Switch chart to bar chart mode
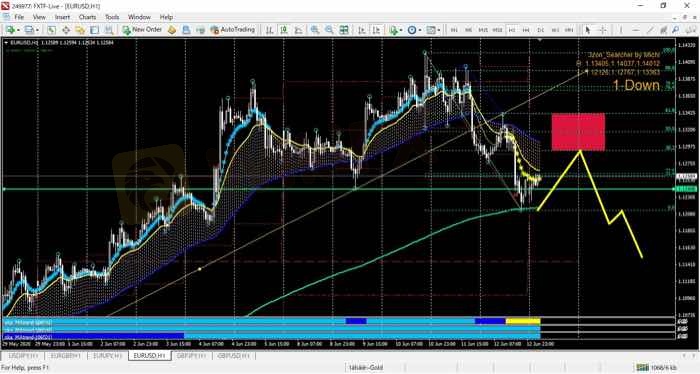The height and width of the screenshot is (374, 700). [270, 30]
